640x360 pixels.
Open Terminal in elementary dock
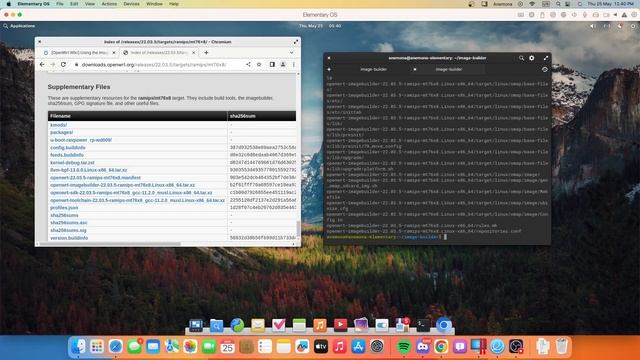(423, 325)
